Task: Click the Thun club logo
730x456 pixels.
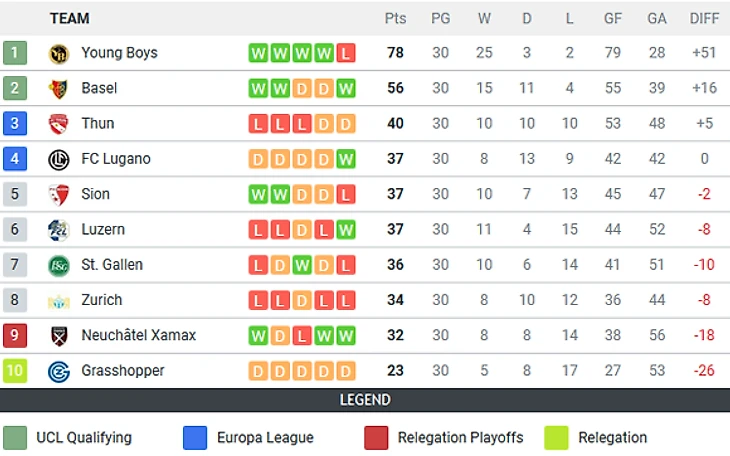Action: click(58, 124)
